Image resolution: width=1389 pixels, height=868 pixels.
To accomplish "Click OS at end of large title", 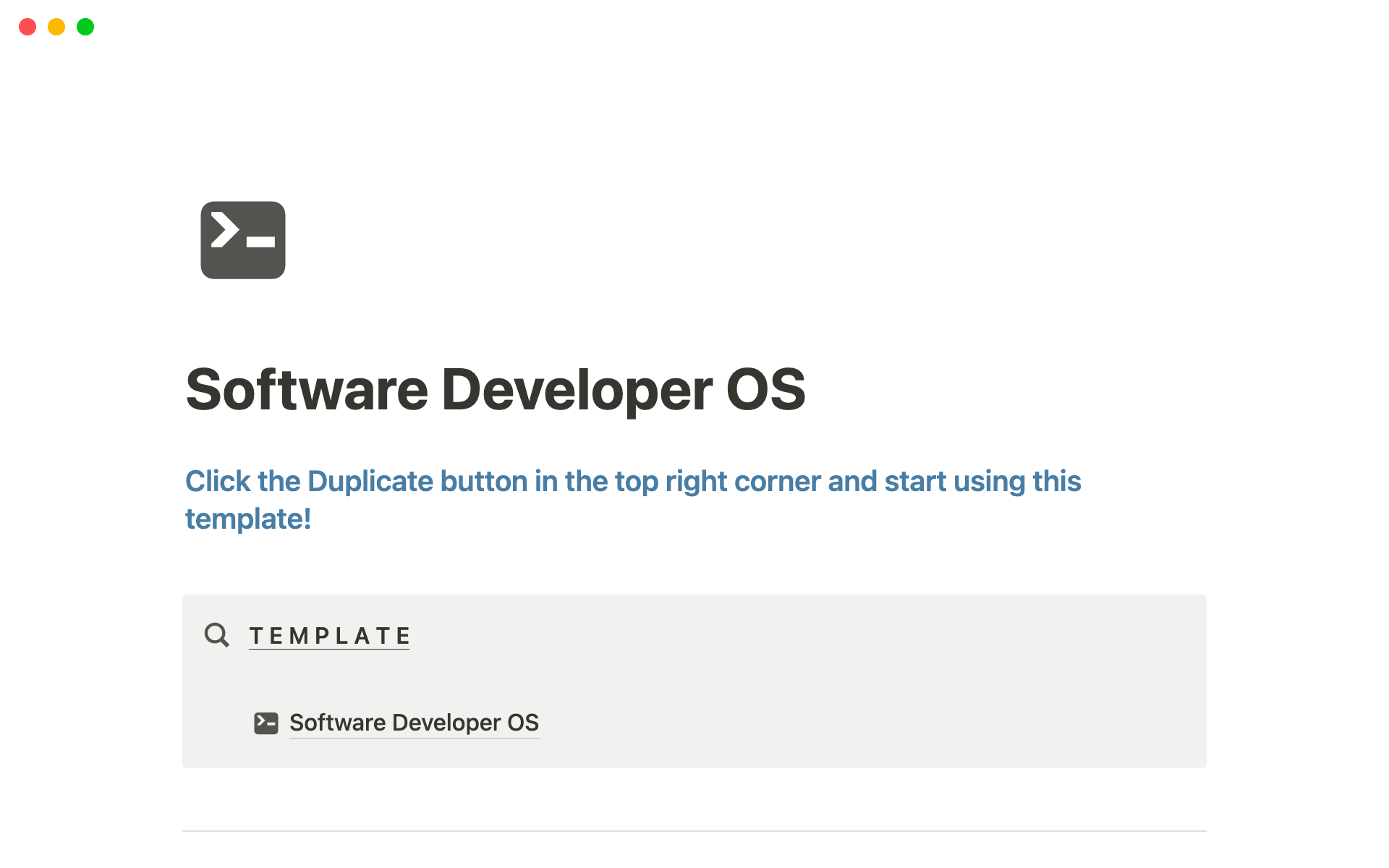I will pyautogui.click(x=765, y=390).
